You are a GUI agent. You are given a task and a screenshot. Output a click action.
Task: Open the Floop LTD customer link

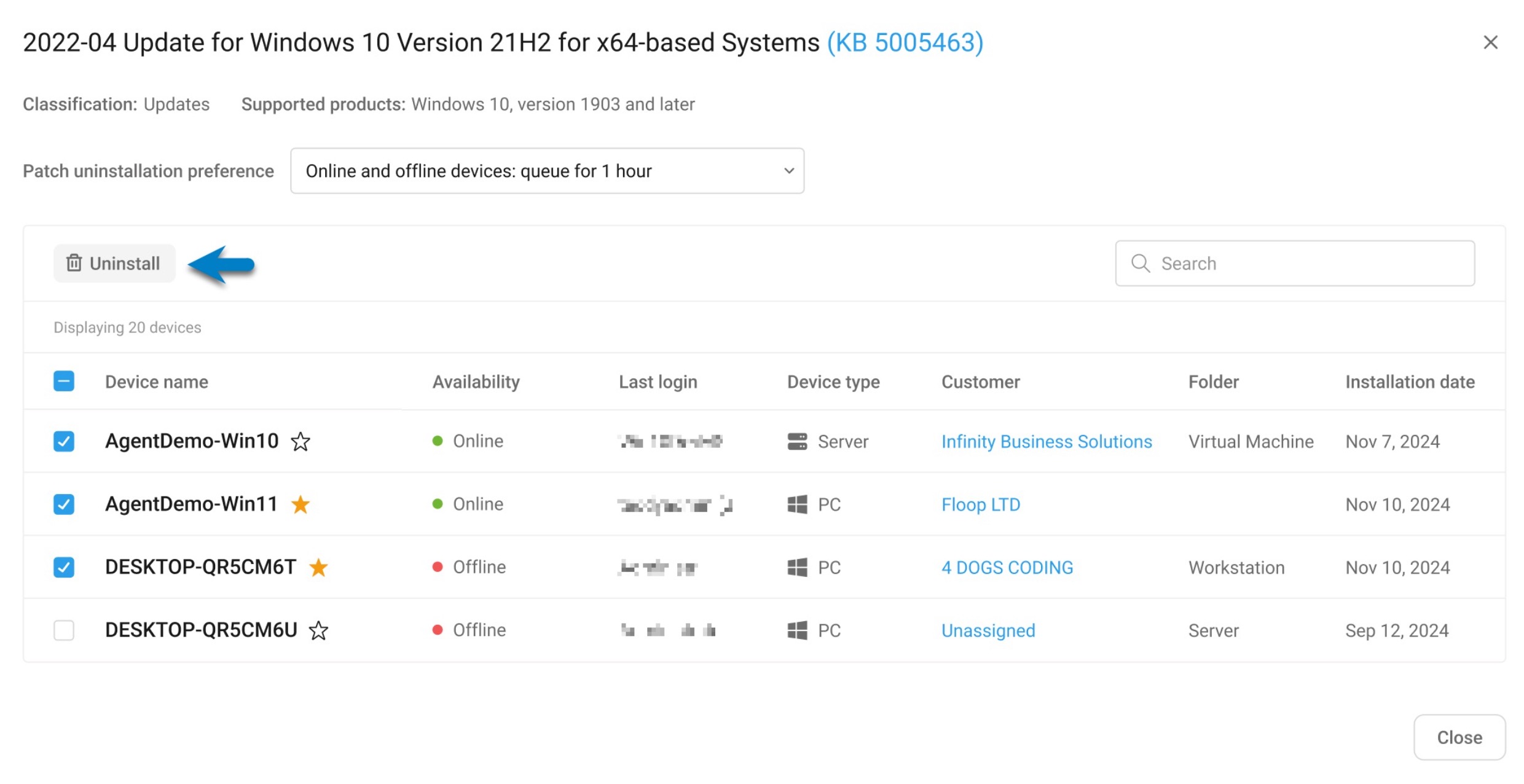(x=981, y=505)
